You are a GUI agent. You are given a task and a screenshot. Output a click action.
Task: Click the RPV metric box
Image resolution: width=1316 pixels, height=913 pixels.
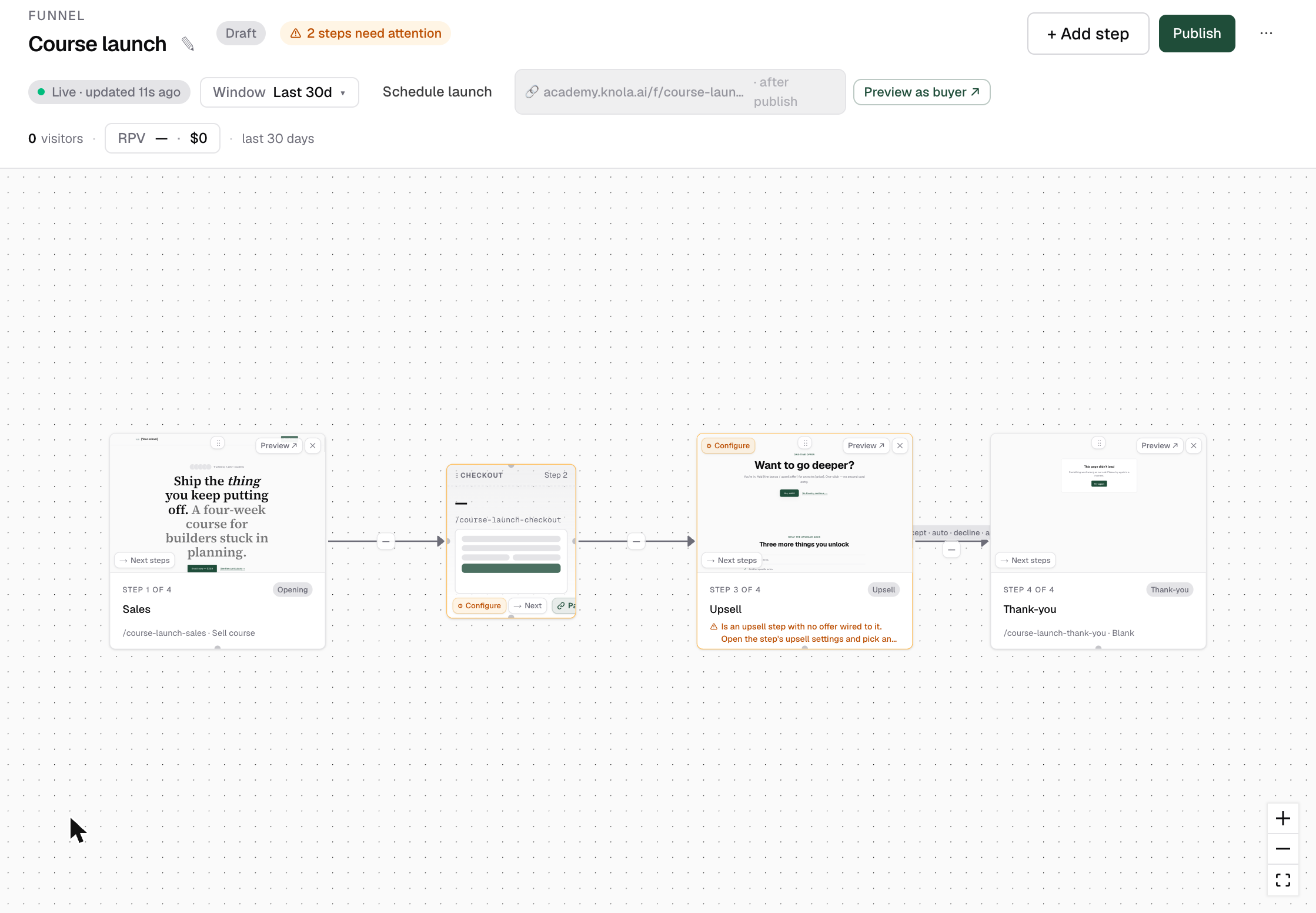162,138
